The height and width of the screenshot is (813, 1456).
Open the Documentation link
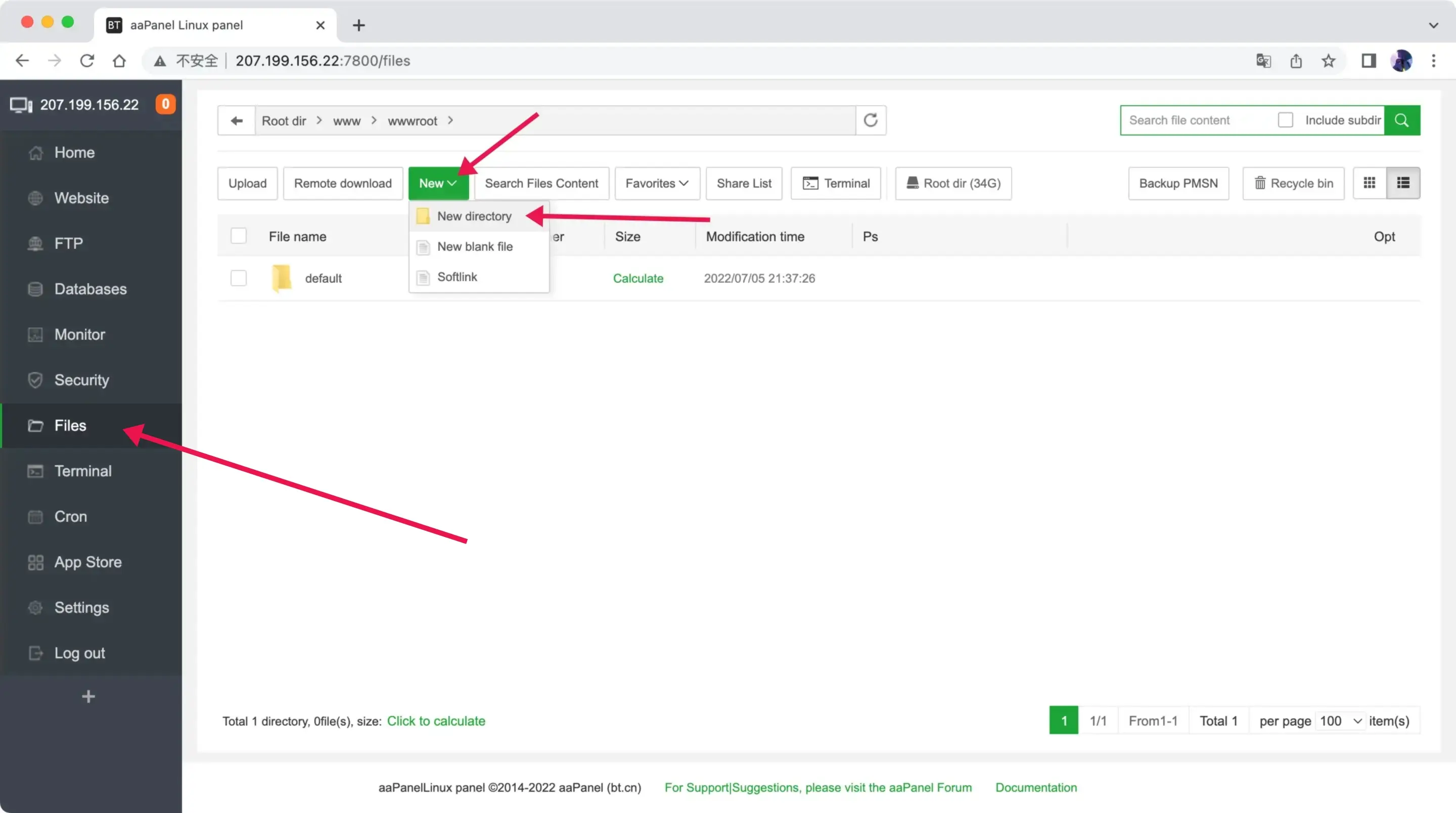(x=1036, y=788)
